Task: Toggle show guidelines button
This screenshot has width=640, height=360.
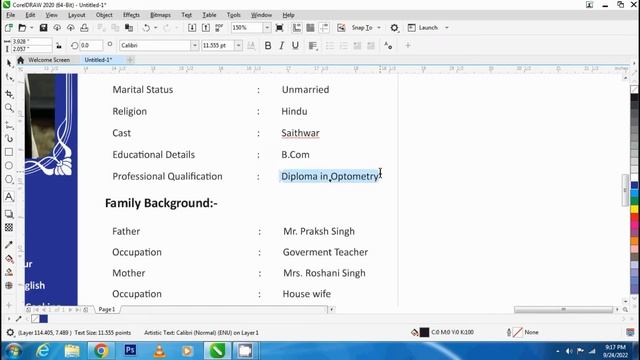Action: click(324, 28)
